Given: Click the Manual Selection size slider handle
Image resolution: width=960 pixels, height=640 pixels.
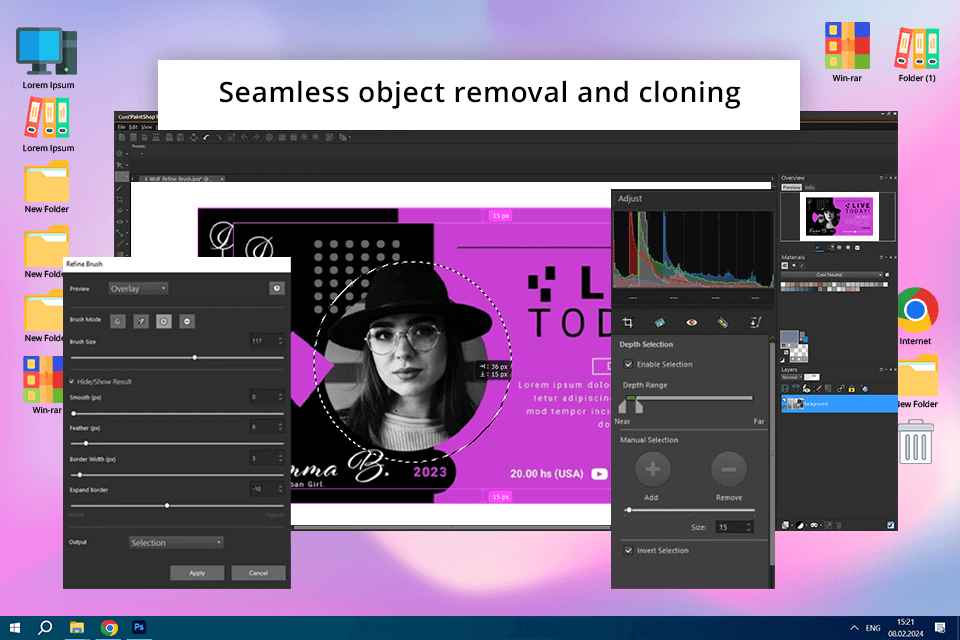Looking at the screenshot, I should click(x=628, y=510).
